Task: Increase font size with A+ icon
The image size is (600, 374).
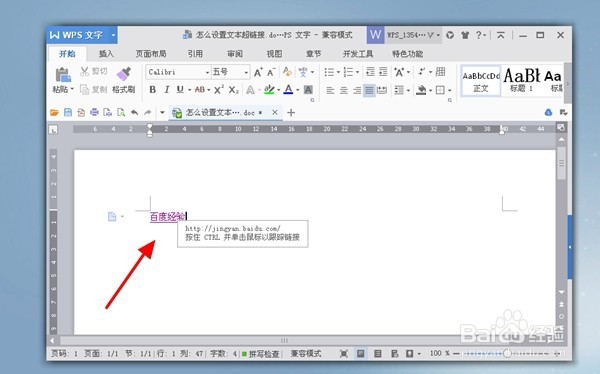Action: point(258,72)
